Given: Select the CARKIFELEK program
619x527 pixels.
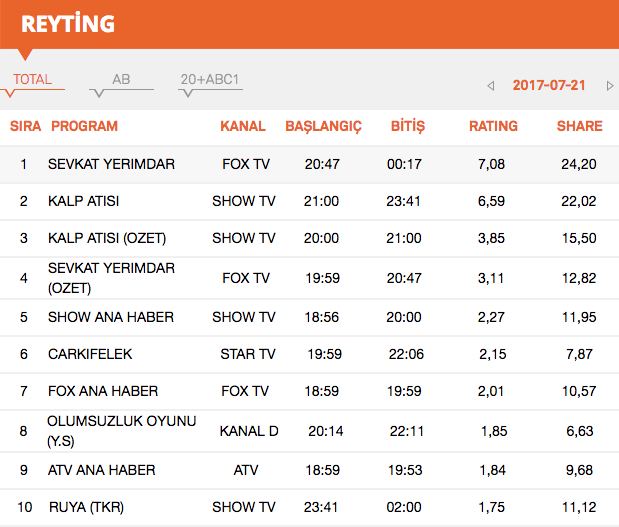Looking at the screenshot, I should tap(90, 354).
